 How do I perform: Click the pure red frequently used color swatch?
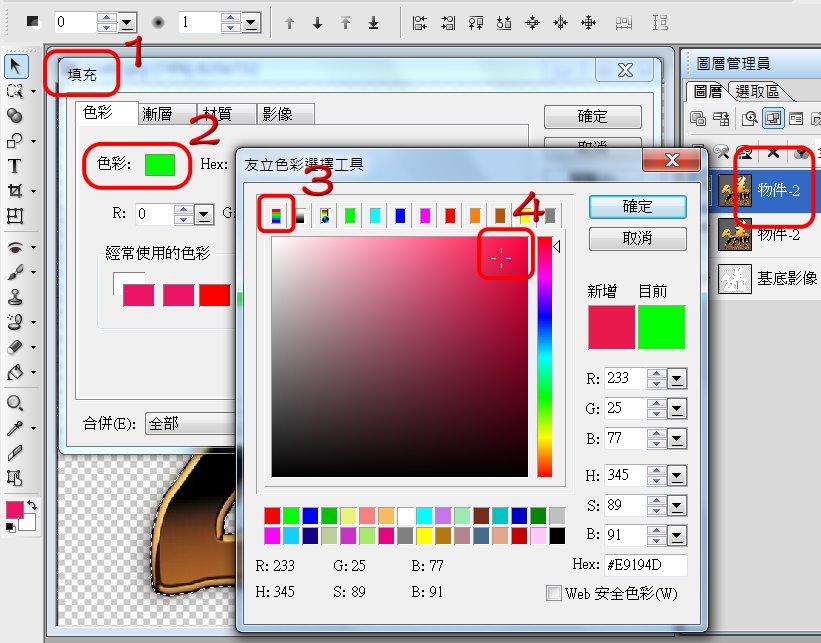(x=215, y=295)
